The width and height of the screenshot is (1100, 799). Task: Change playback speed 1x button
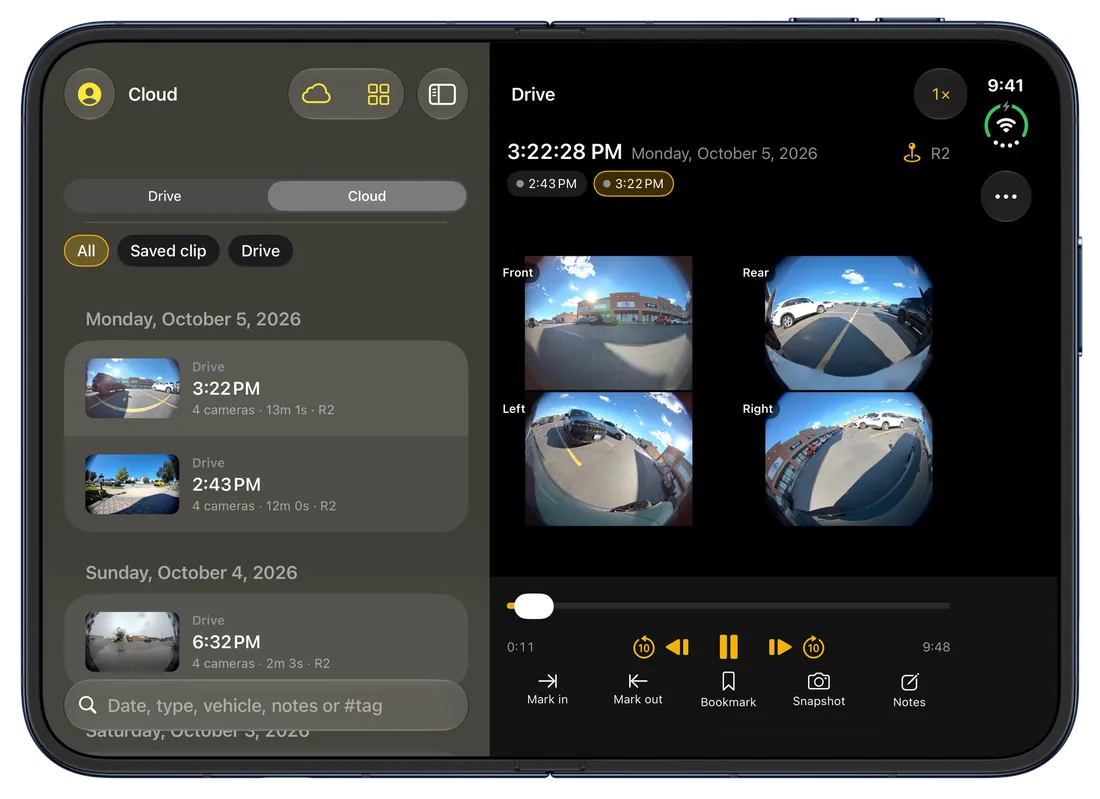[941, 94]
